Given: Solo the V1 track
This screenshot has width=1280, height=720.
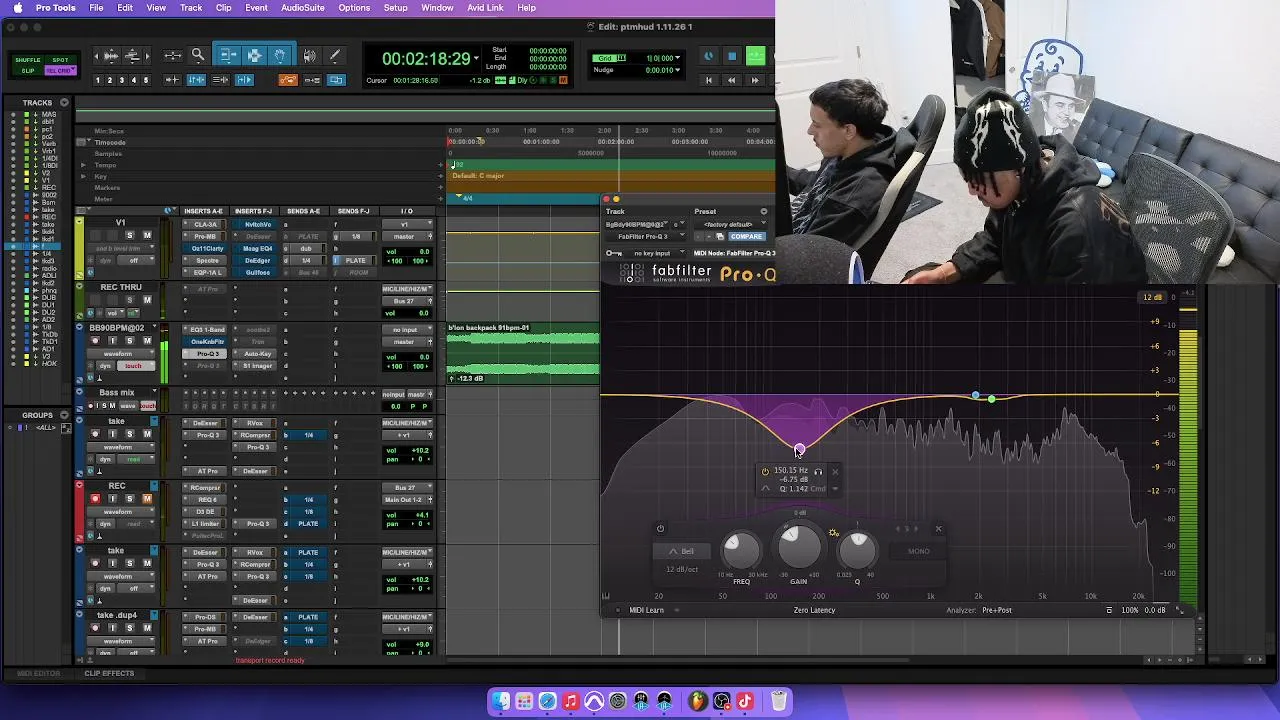Looking at the screenshot, I should pos(129,236).
